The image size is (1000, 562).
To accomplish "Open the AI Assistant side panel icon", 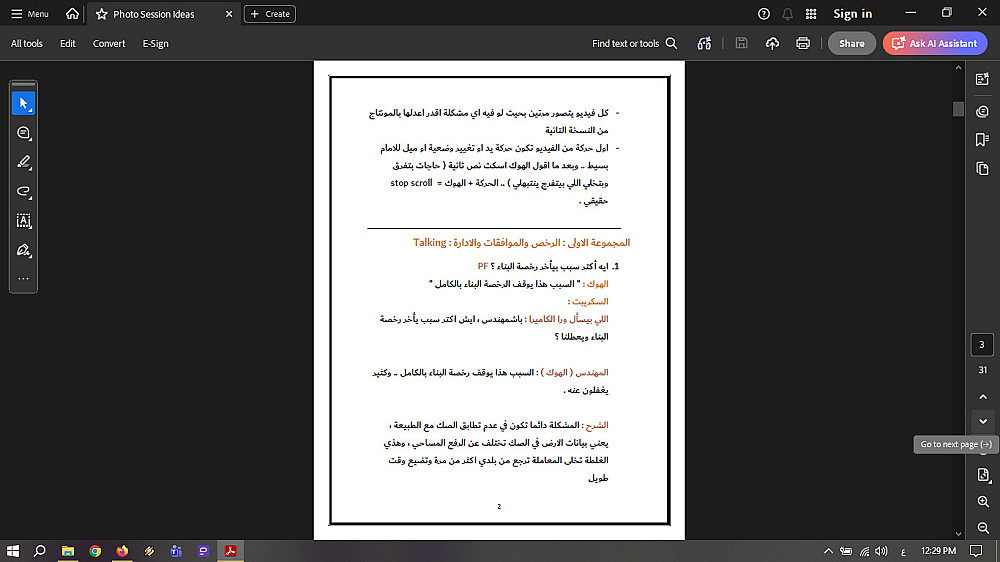I will pyautogui.click(x=982, y=79).
